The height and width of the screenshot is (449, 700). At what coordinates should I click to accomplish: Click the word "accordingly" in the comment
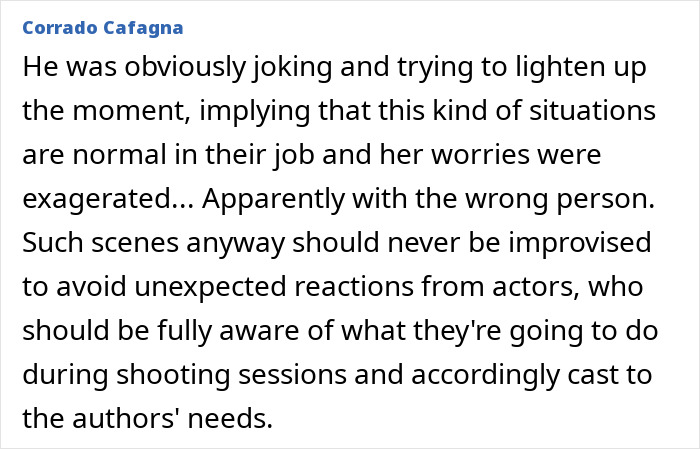point(485,375)
